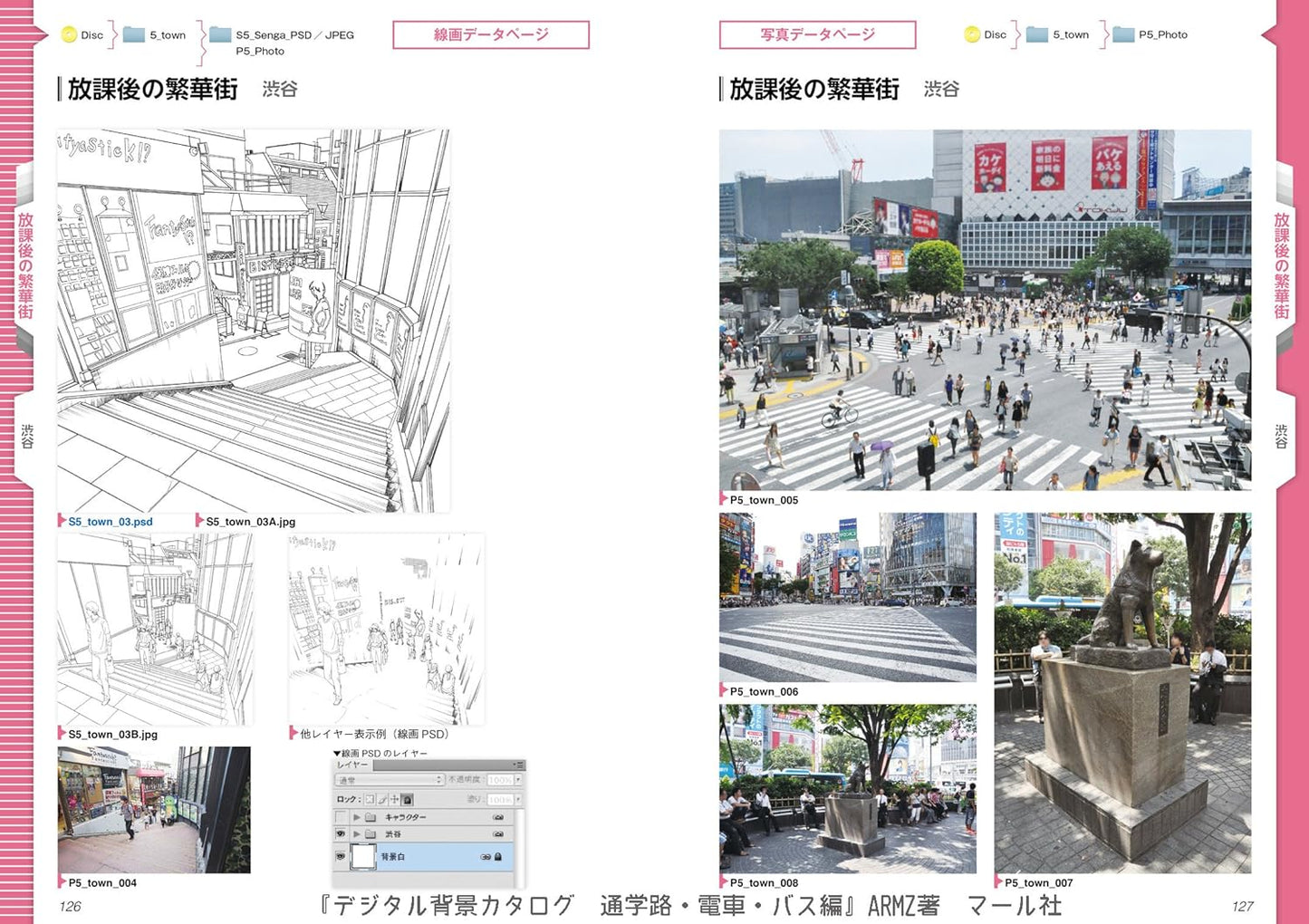Image resolution: width=1309 pixels, height=924 pixels.
Task: Toggle visibility of the 背景白 layer
Action: 341,856
